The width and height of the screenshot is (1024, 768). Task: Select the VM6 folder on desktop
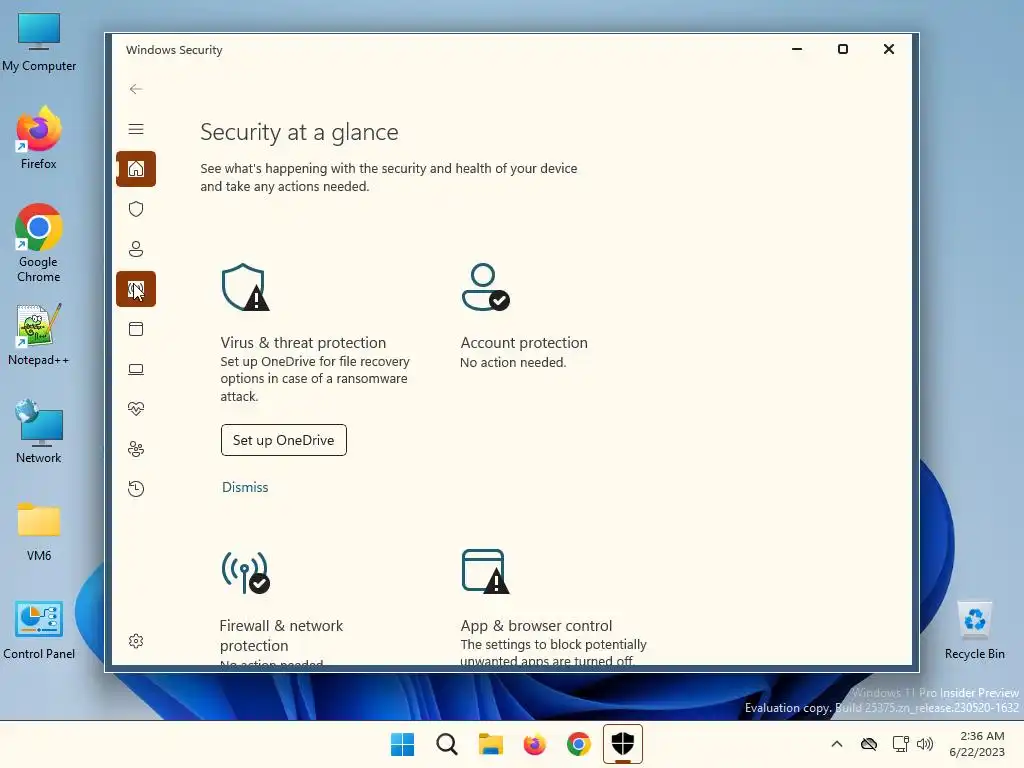pos(39,532)
